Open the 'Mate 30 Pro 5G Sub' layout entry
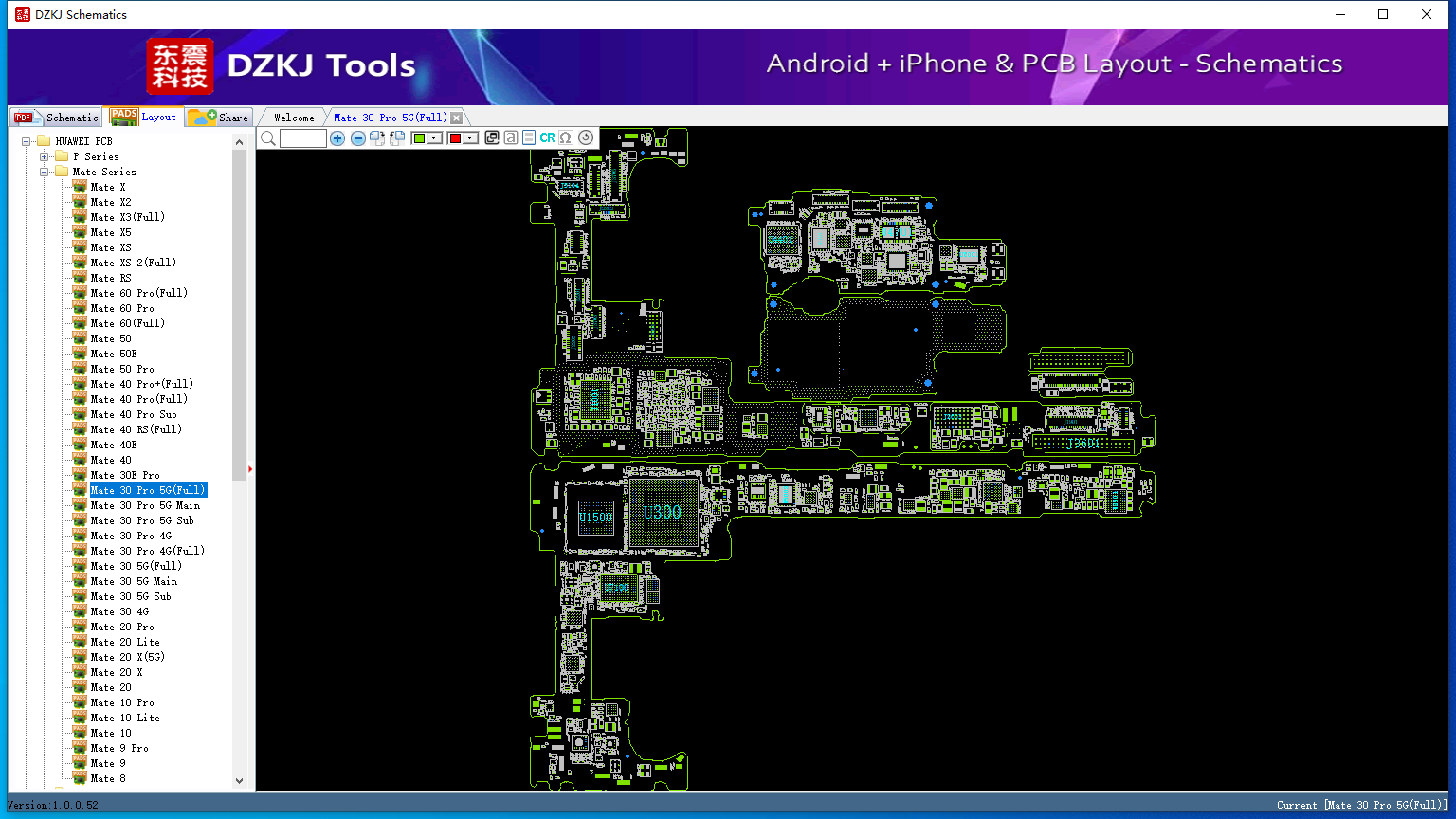 point(142,520)
